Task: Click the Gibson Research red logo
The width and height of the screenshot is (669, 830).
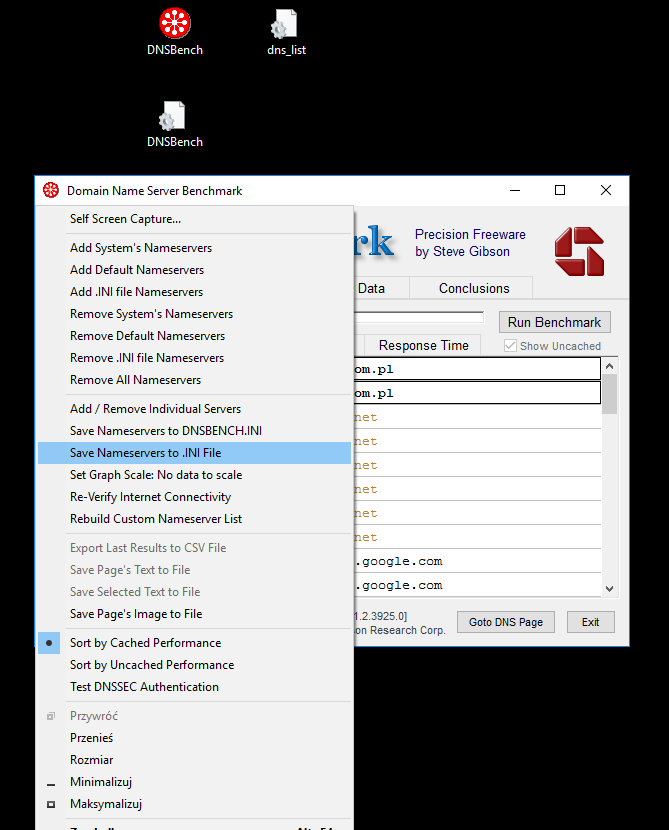Action: pos(580,251)
